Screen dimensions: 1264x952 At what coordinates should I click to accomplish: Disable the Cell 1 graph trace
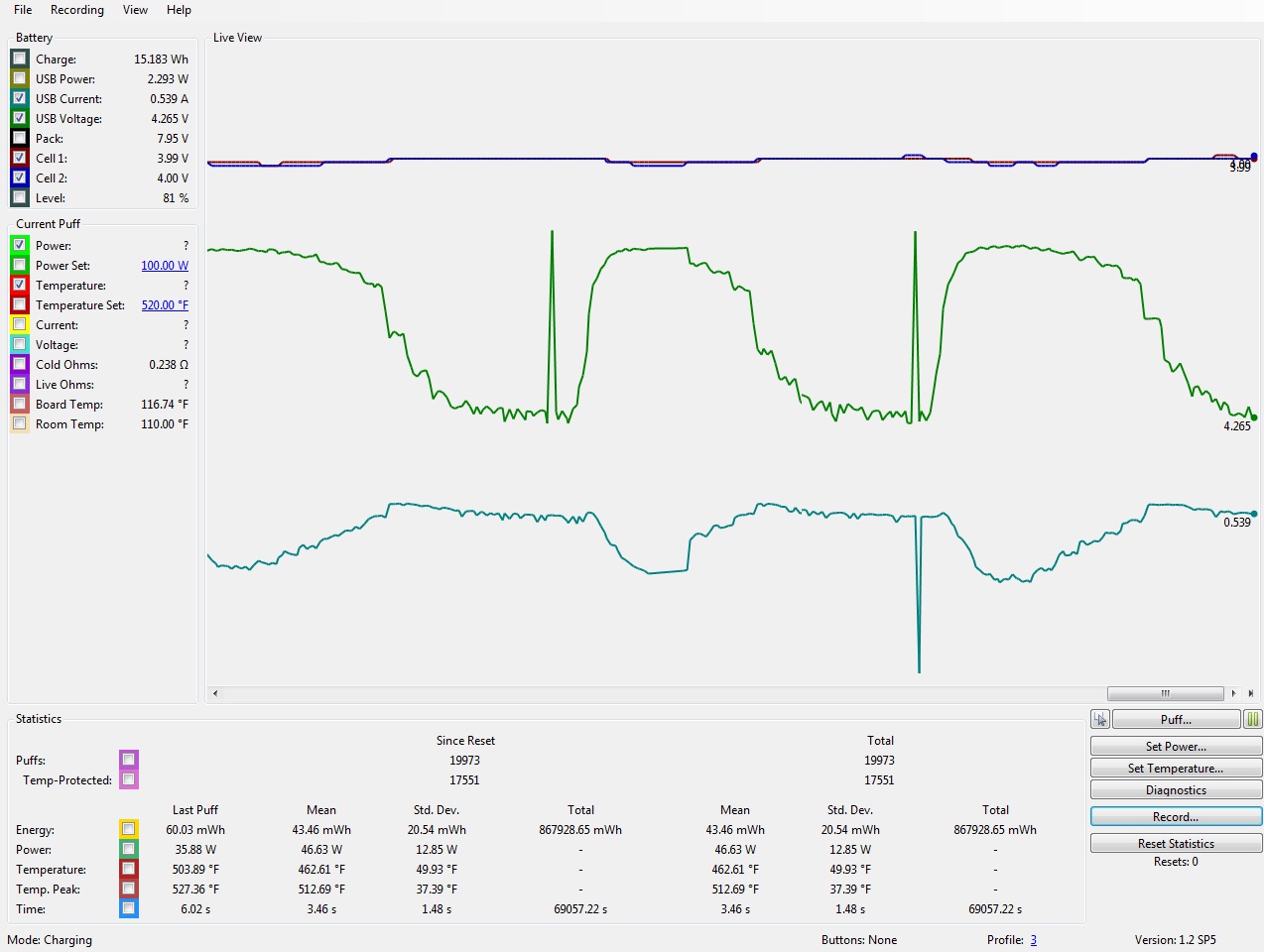coord(20,158)
